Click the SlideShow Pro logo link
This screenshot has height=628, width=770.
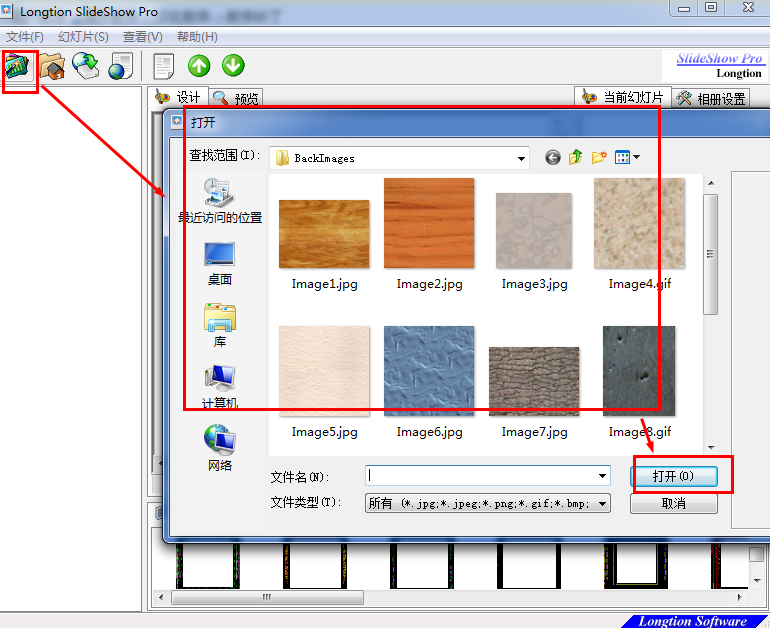pyautogui.click(x=719, y=58)
